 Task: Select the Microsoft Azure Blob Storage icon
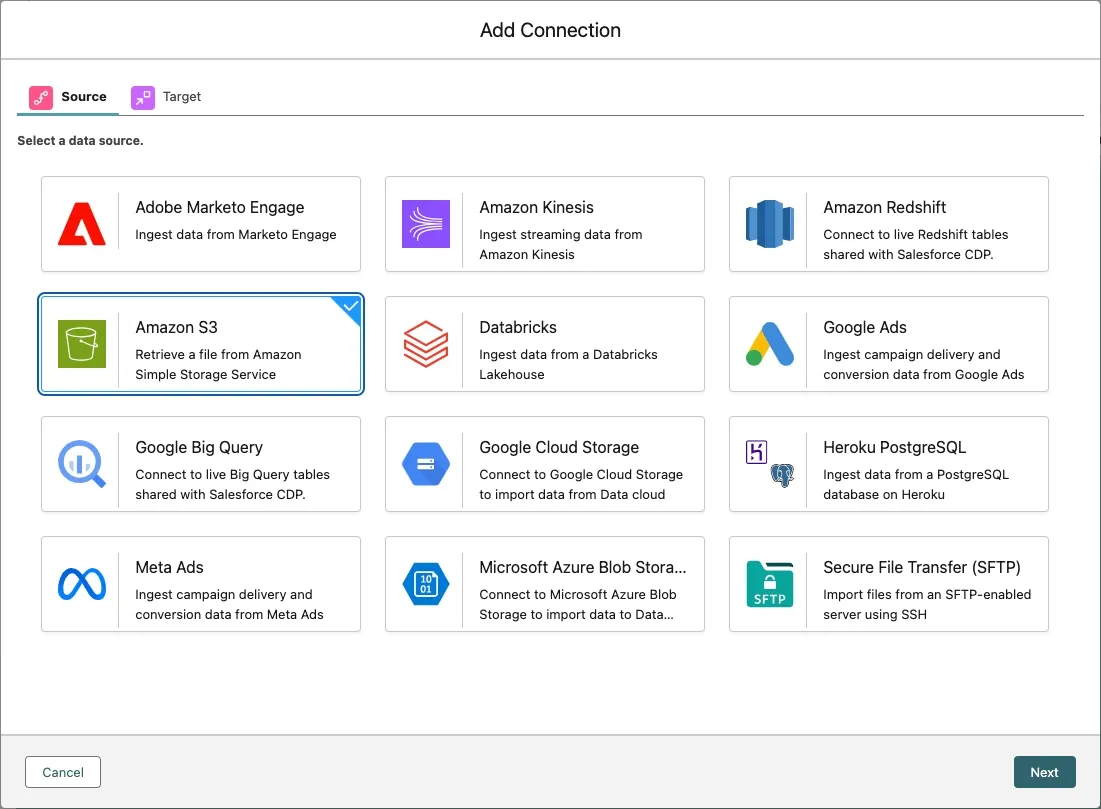click(x=426, y=584)
